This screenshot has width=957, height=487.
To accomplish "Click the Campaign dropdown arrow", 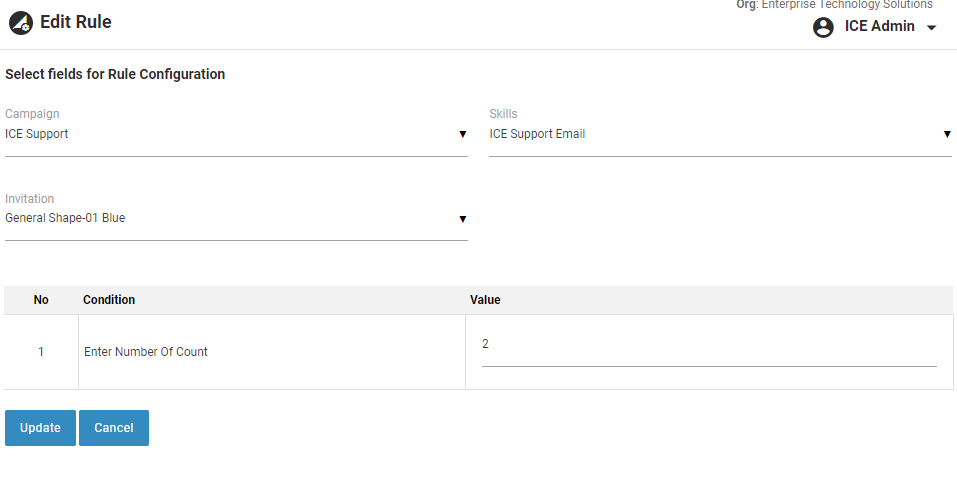I will point(462,134).
